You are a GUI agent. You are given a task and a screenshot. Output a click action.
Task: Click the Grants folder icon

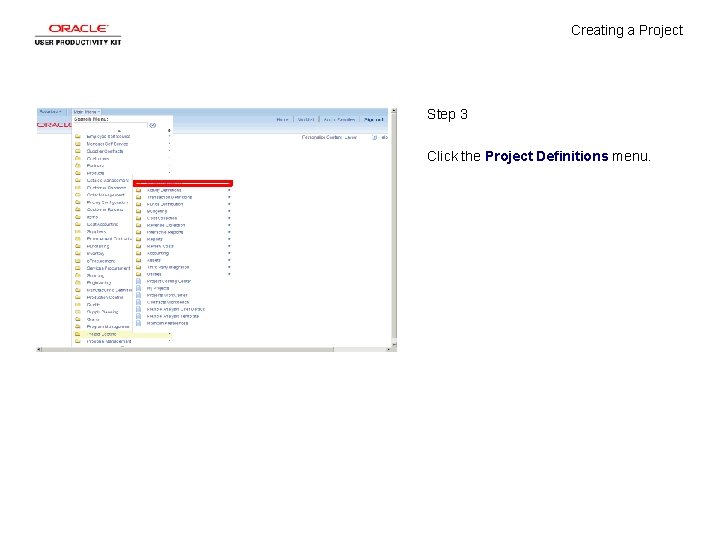(x=78, y=319)
